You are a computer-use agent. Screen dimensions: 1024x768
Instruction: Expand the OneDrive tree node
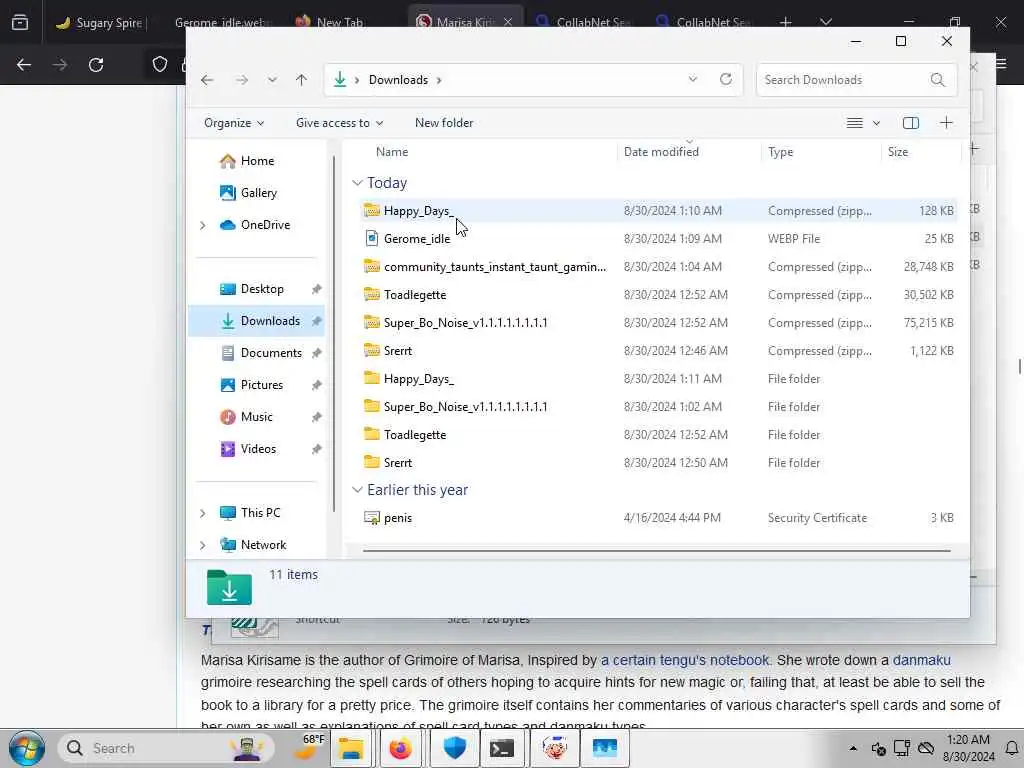click(x=202, y=225)
